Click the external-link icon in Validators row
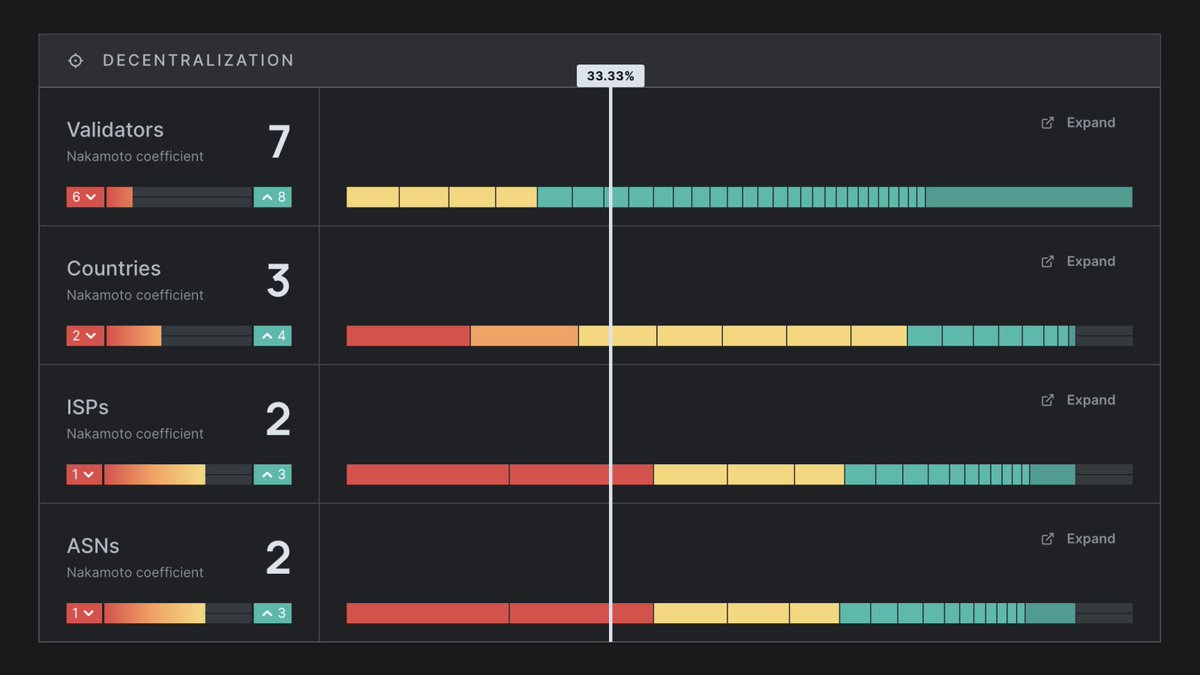1200x675 pixels. [1048, 123]
